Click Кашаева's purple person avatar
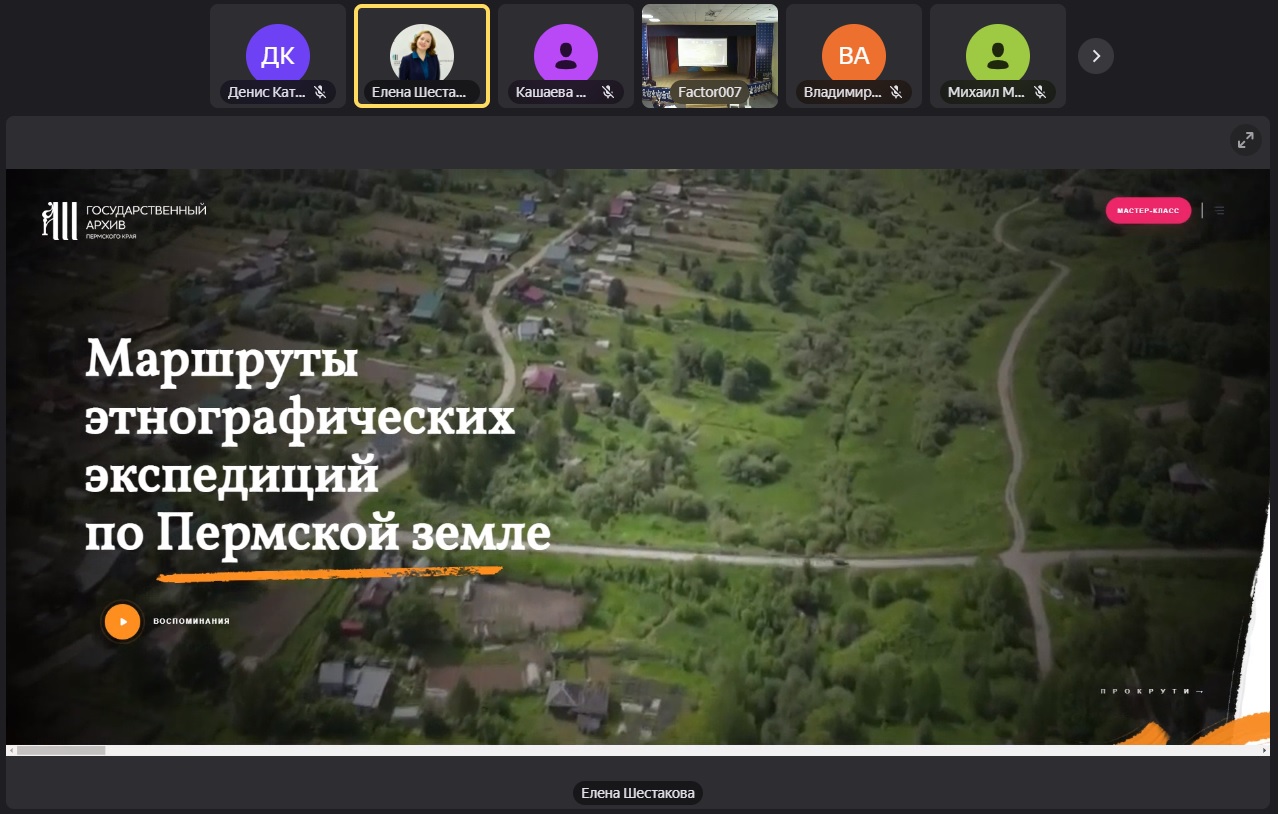The width and height of the screenshot is (1280, 814). coord(565,56)
